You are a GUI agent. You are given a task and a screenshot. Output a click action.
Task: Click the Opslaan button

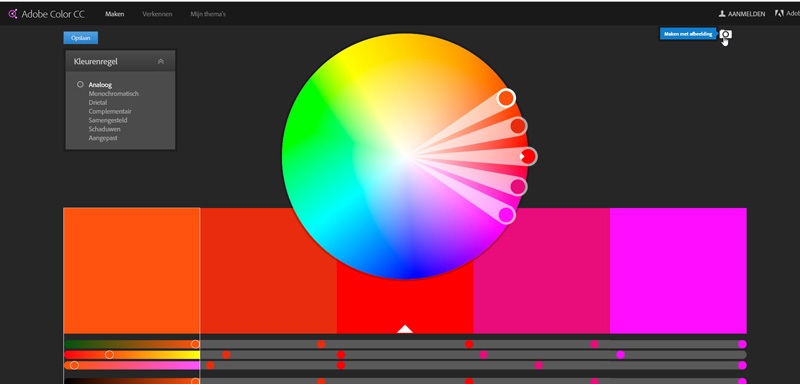pos(81,38)
